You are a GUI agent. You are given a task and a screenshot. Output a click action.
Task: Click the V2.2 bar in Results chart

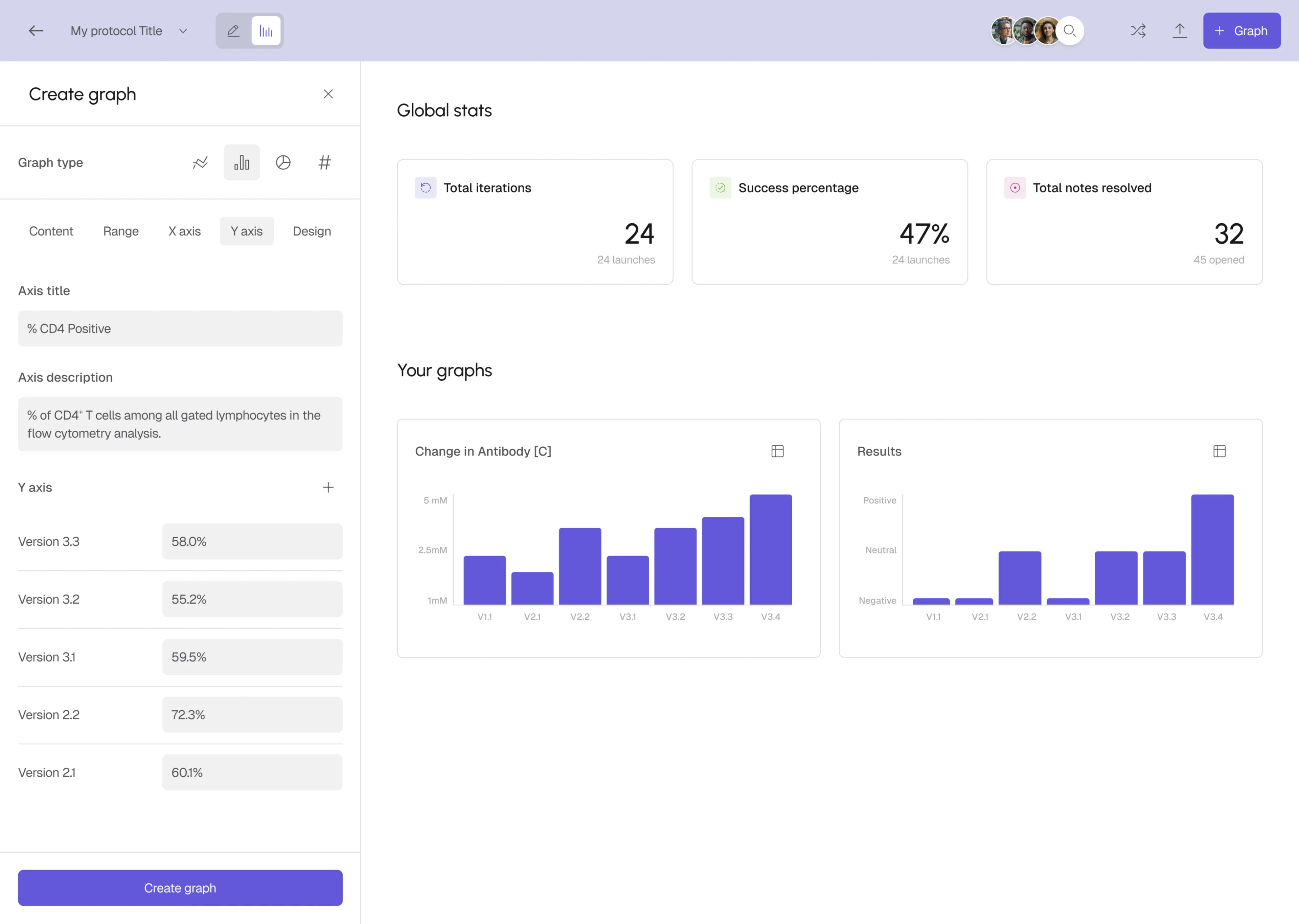1020,578
